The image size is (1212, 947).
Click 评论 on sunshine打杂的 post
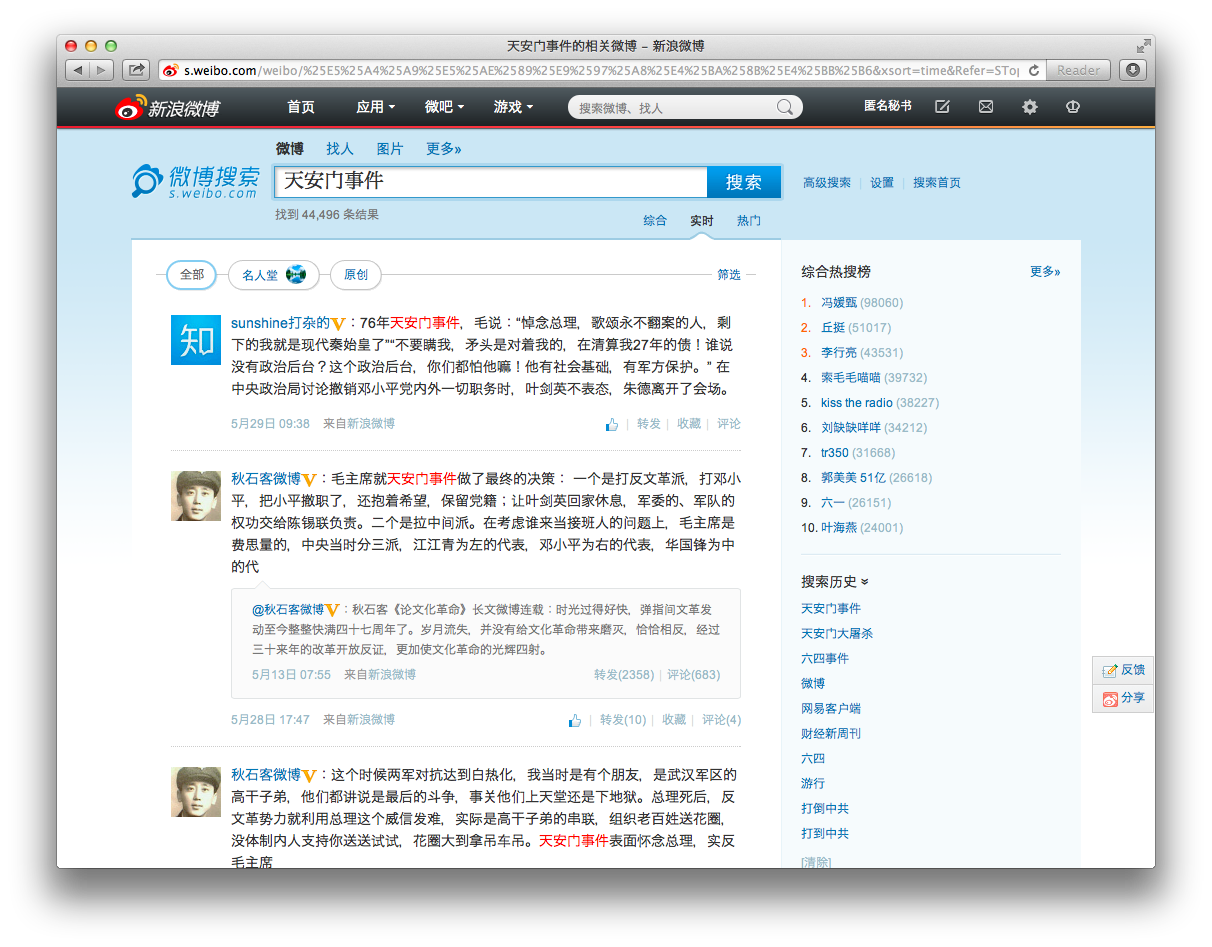pos(729,424)
